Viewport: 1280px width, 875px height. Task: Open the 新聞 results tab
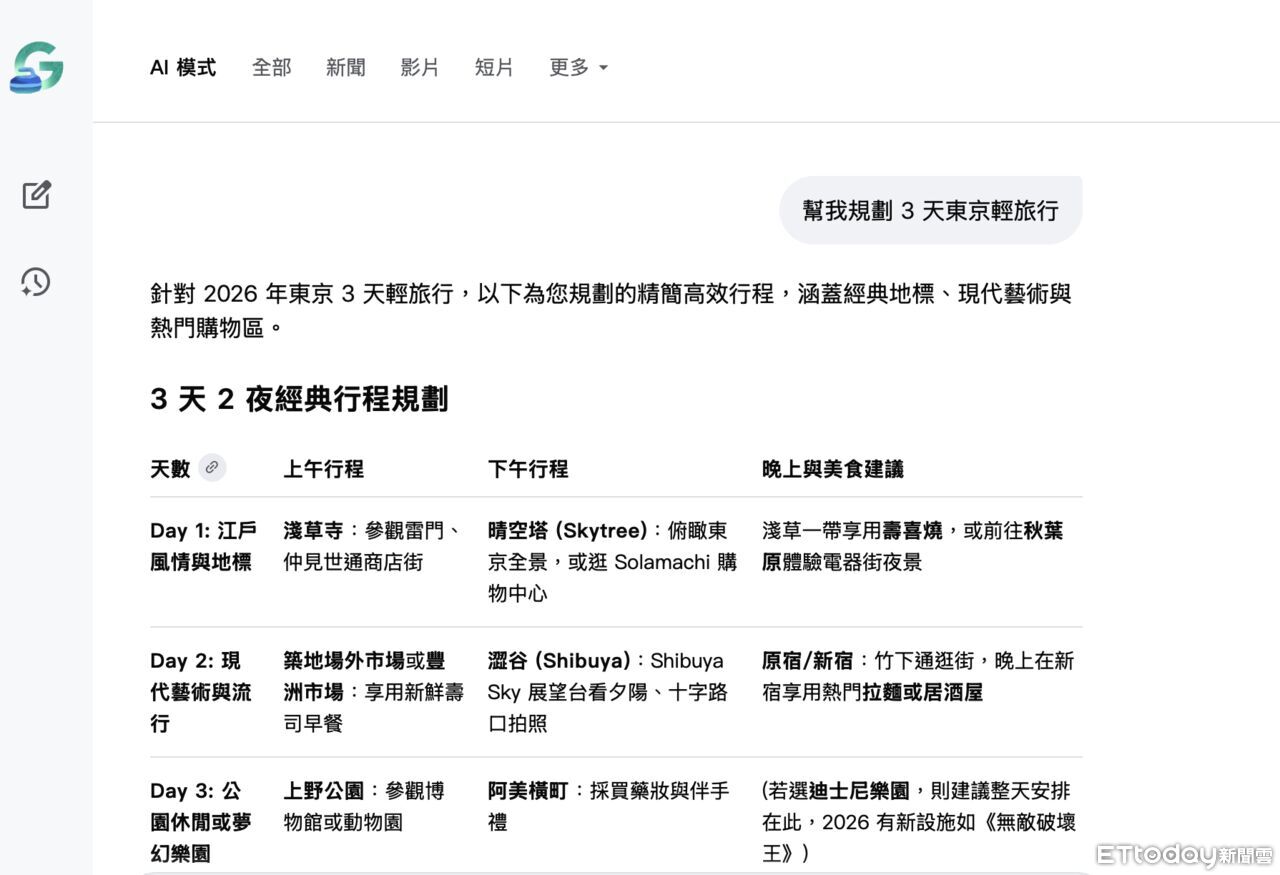click(x=345, y=67)
